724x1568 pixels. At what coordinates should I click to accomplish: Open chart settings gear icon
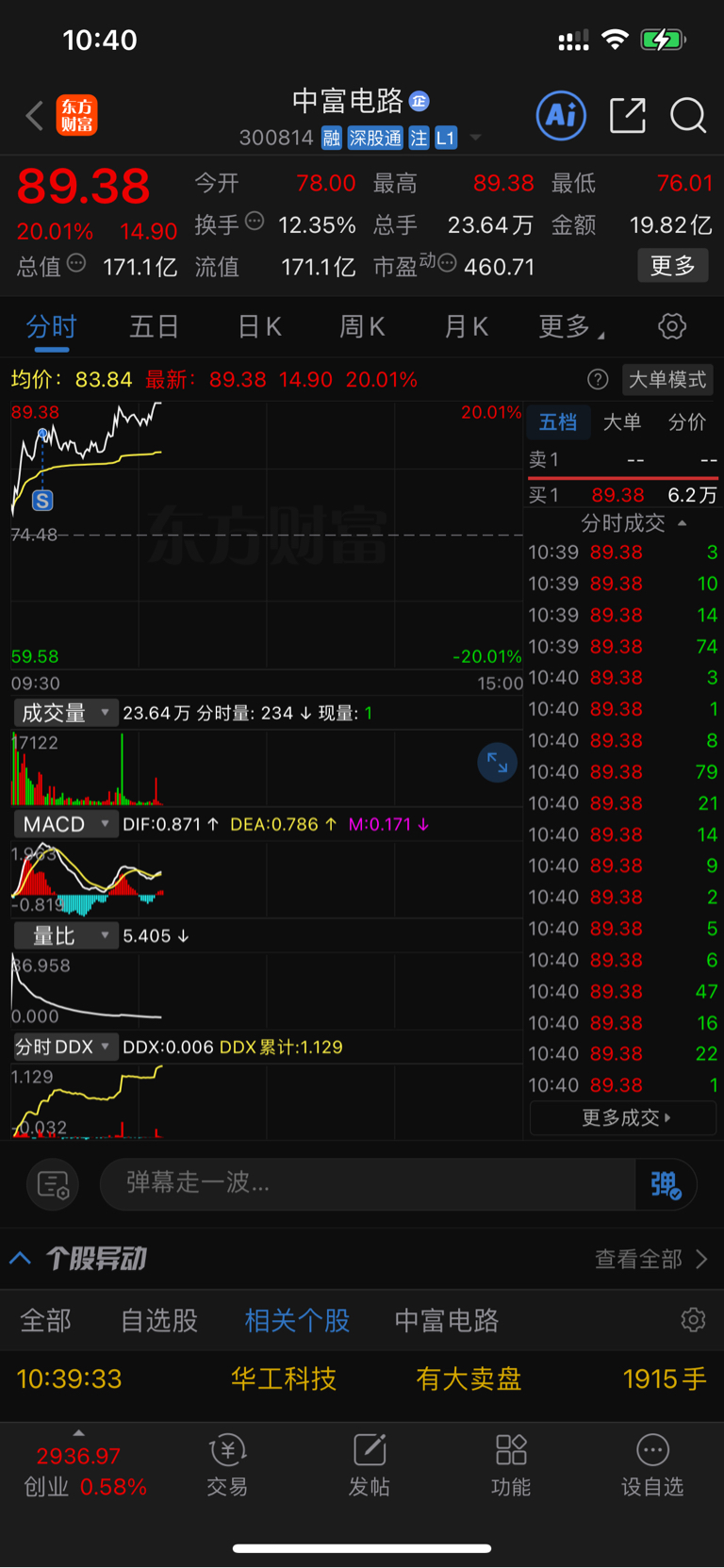point(672,327)
